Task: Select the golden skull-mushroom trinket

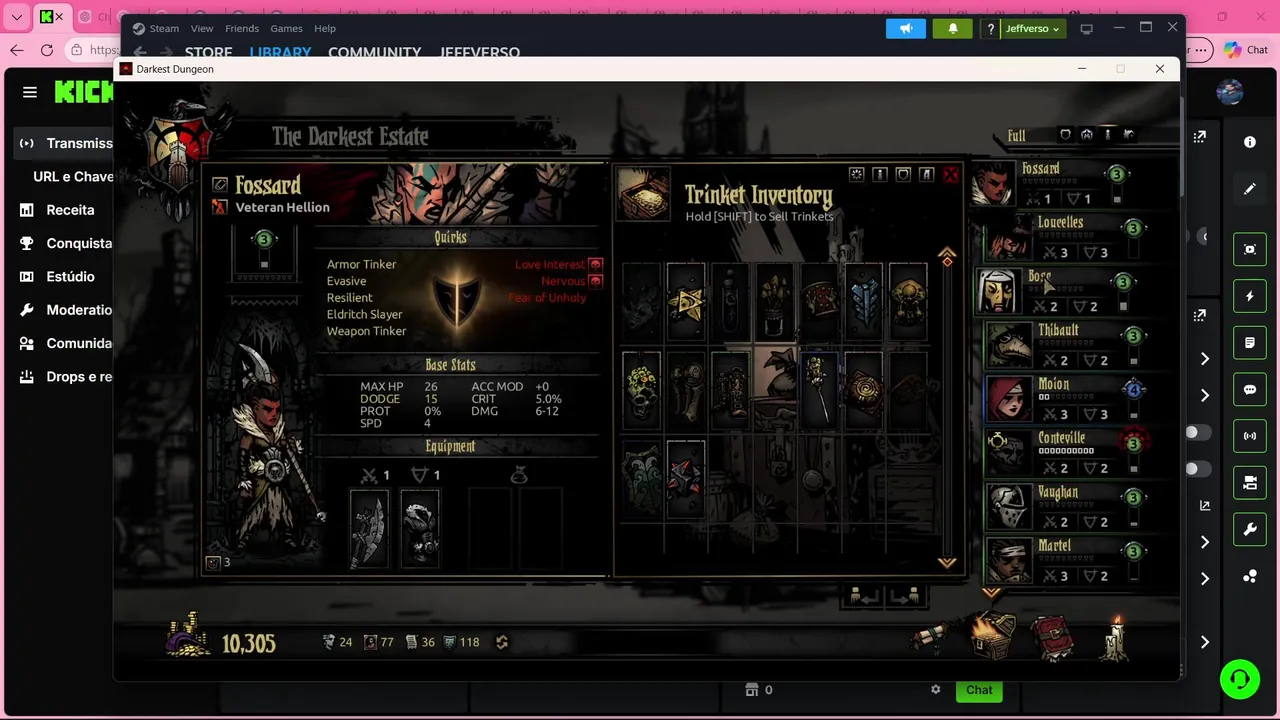Action: (908, 302)
